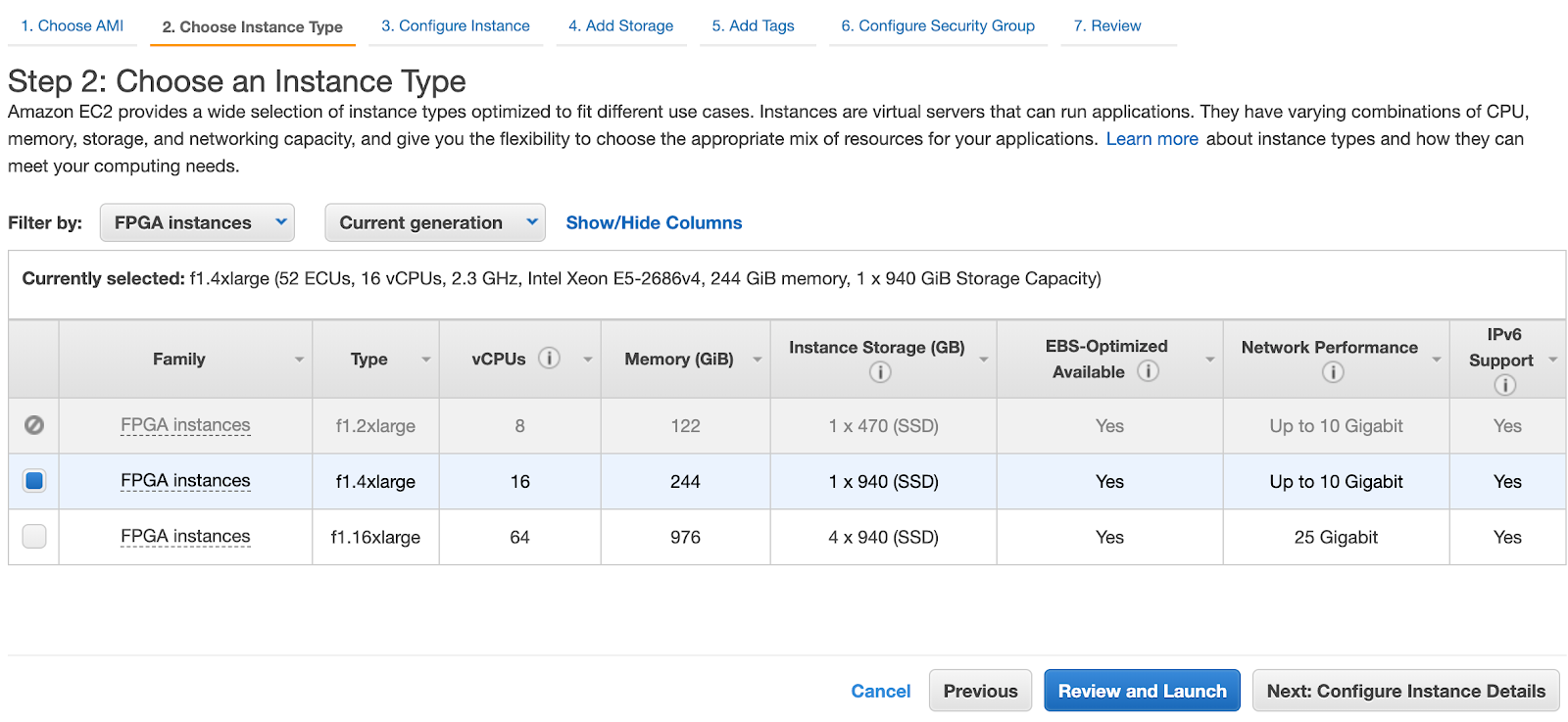This screenshot has width=1568, height=722.
Task: Open the Type column sort dropdown arrow
Action: [425, 360]
